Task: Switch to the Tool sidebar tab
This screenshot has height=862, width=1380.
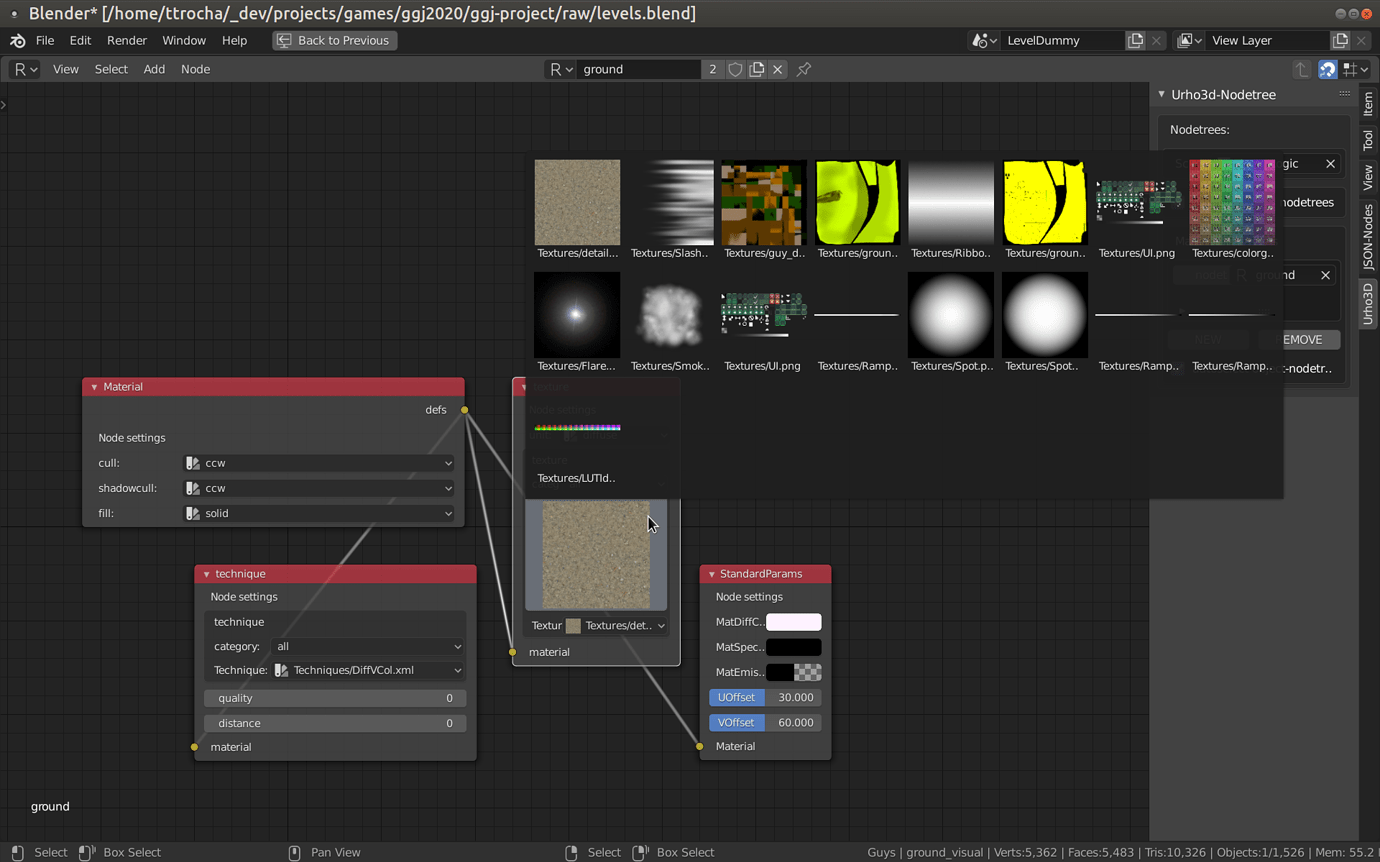Action: click(x=1368, y=140)
